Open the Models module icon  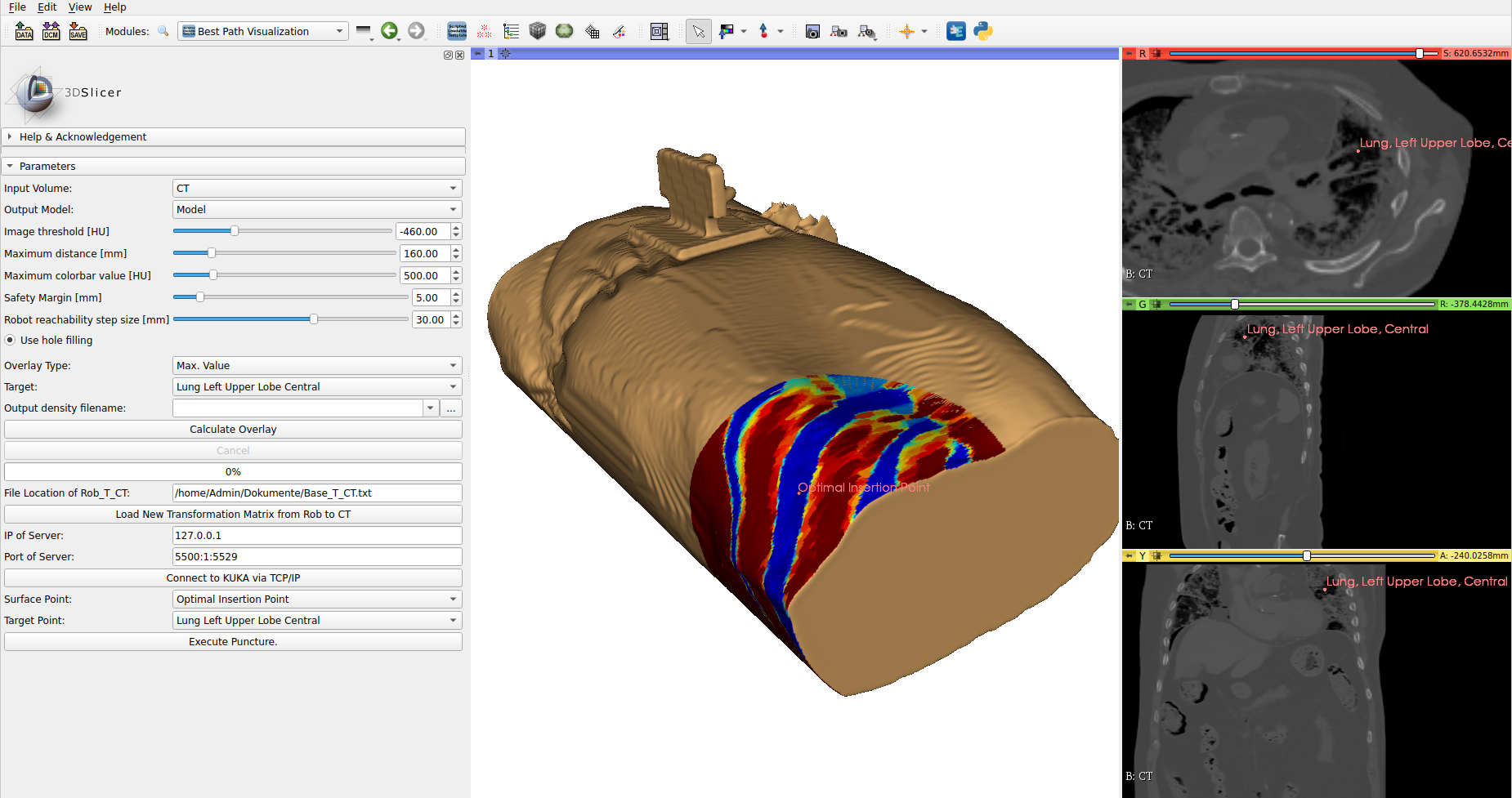point(564,31)
